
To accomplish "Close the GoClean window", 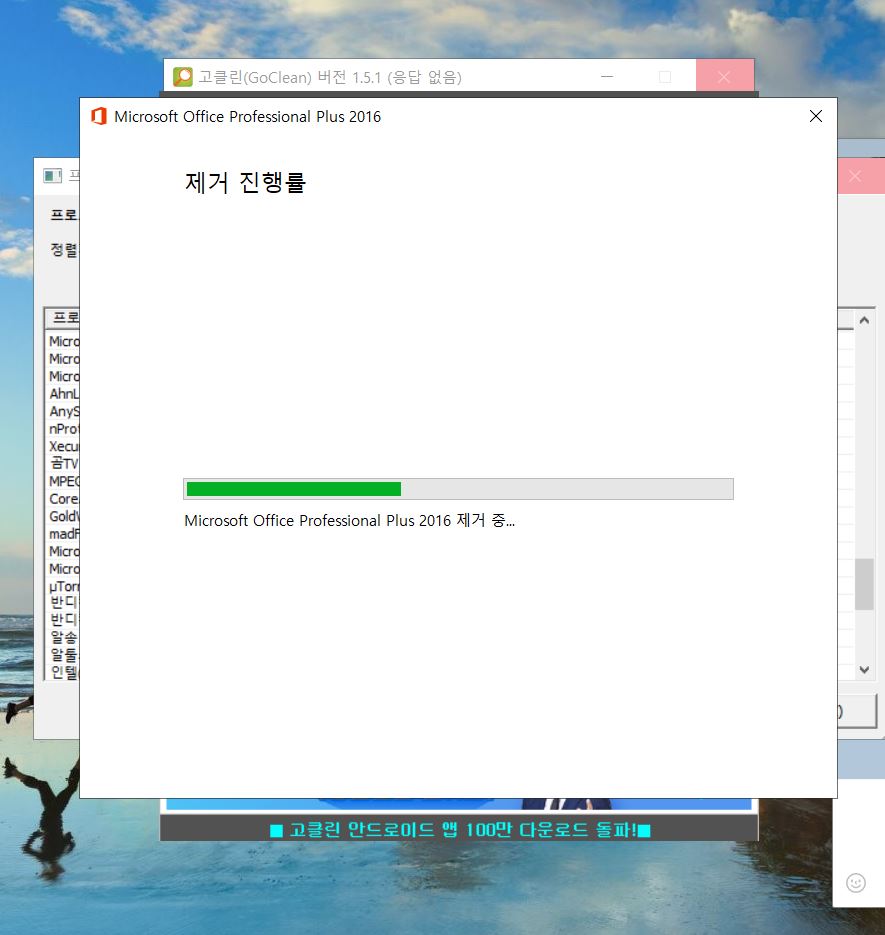I will (725, 77).
